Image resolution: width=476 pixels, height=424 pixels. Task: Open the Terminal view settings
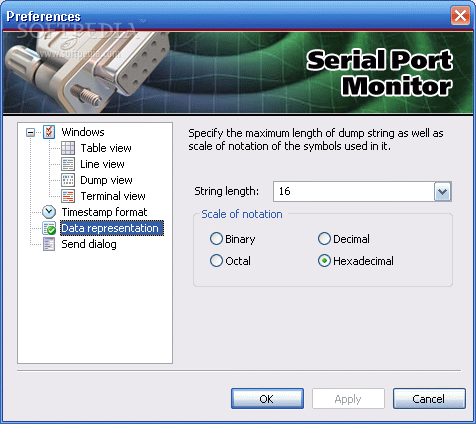pos(113,196)
